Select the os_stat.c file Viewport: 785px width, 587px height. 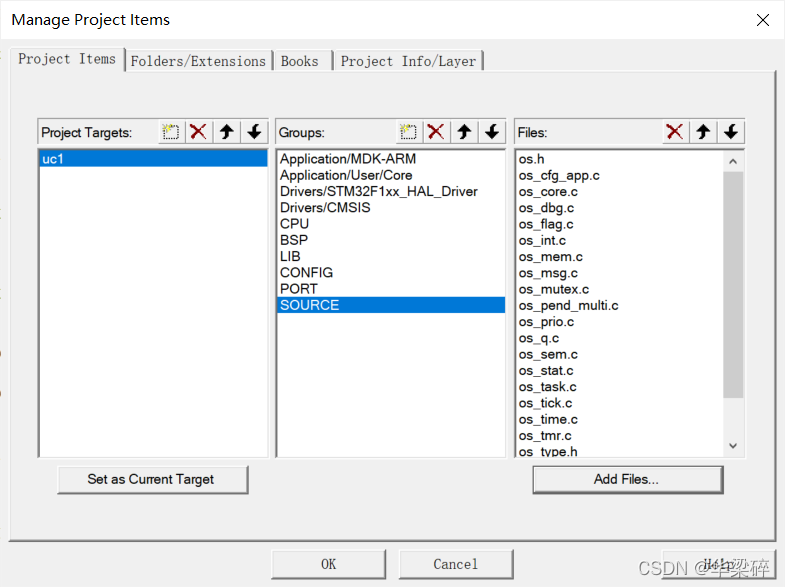click(620, 371)
